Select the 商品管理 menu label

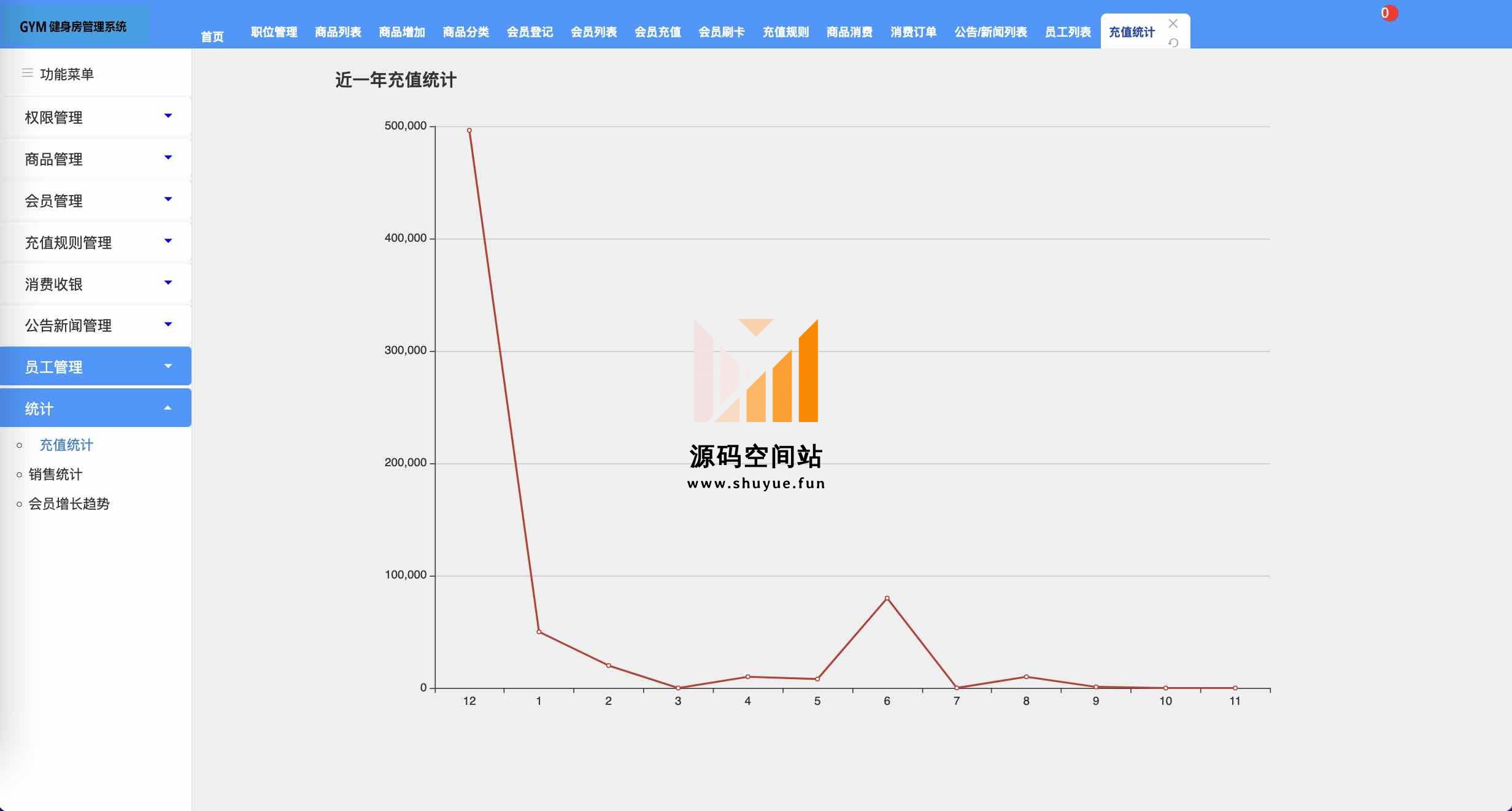53,159
